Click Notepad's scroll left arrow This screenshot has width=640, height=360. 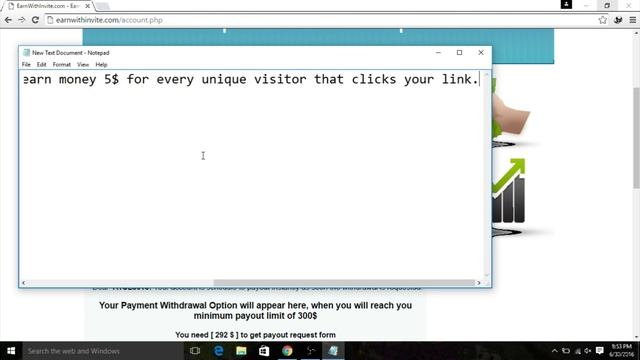coord(24,283)
